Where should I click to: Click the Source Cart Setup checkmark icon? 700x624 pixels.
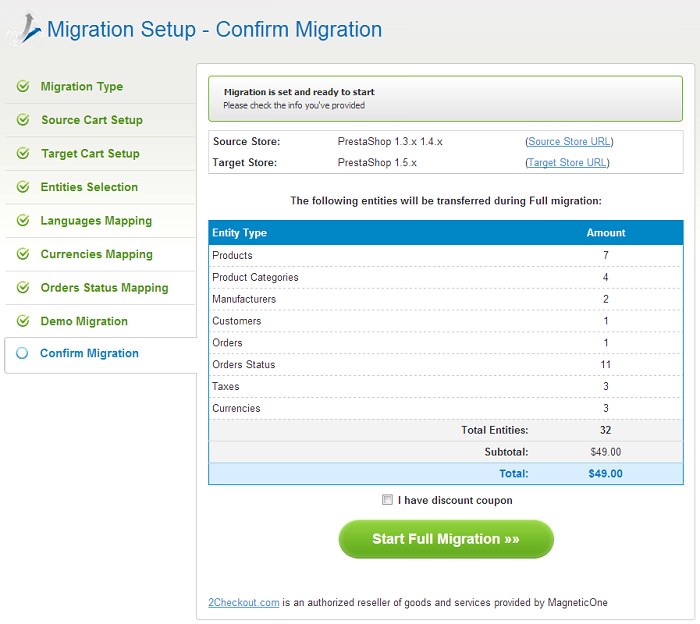click(23, 120)
